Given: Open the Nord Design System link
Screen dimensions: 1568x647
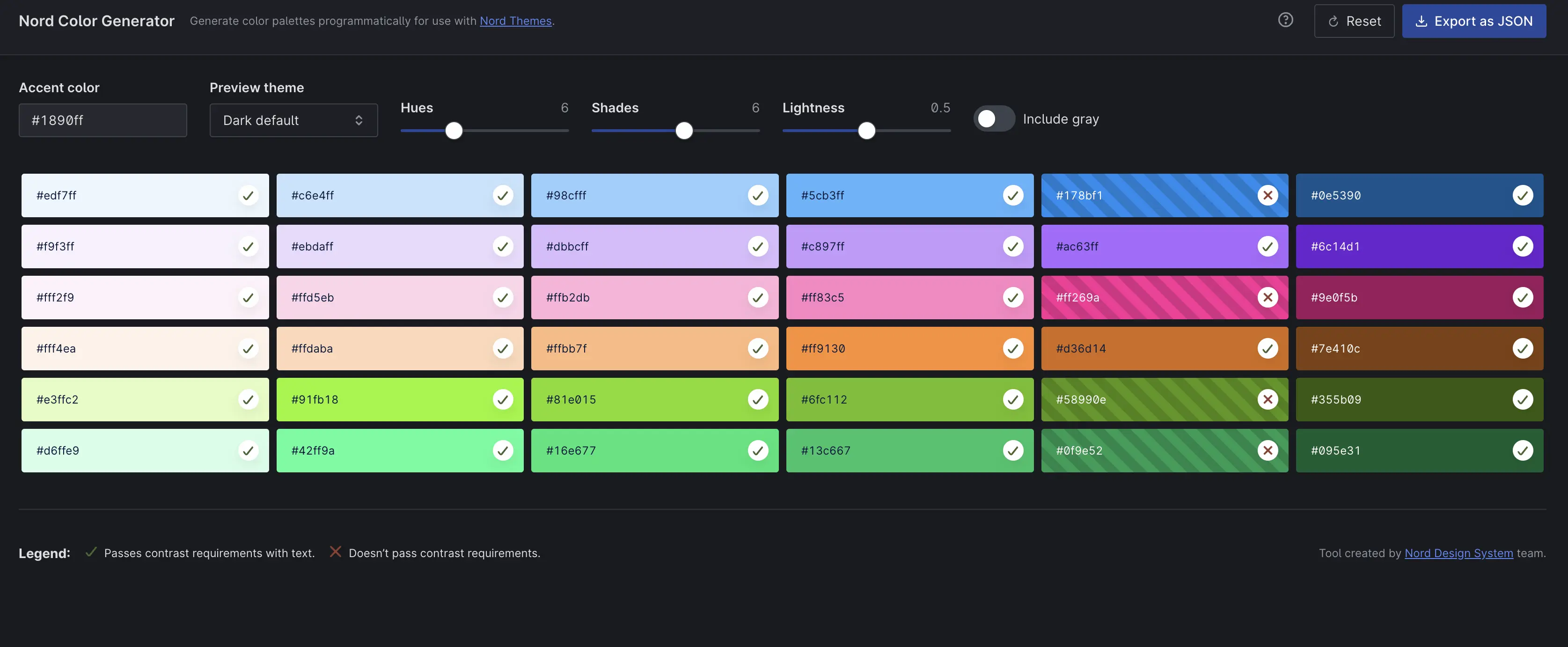Looking at the screenshot, I should [x=1458, y=552].
